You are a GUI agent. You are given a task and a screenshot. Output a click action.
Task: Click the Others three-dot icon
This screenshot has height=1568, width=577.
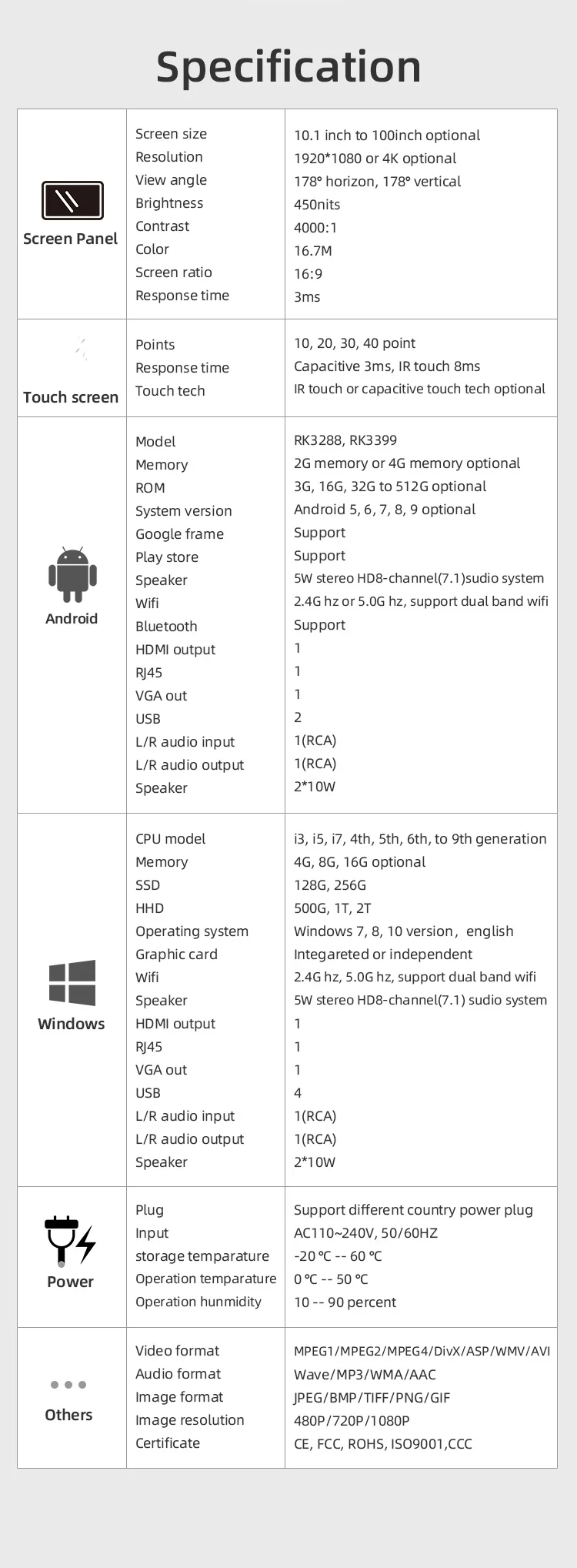(68, 1384)
